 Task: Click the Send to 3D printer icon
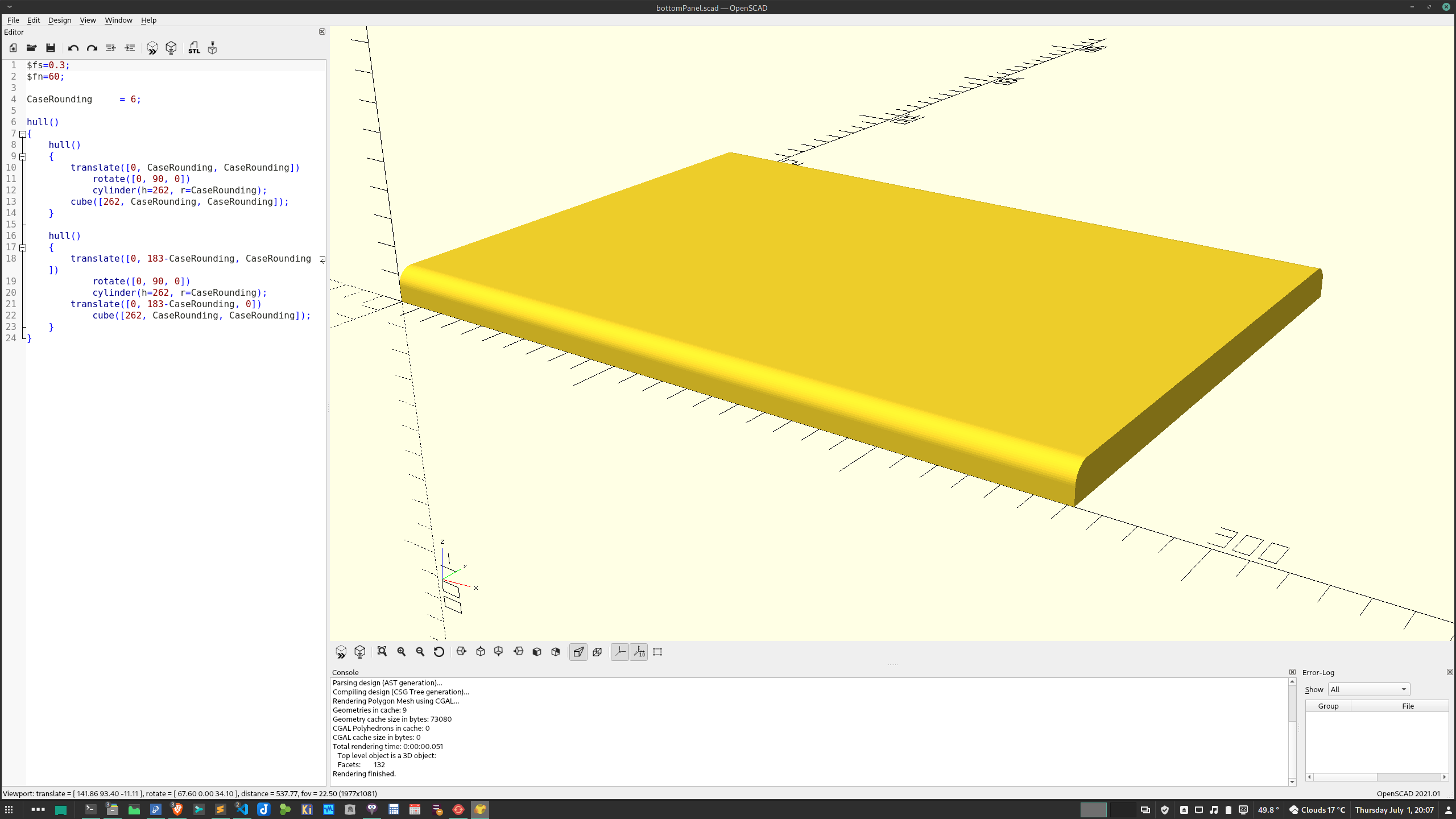212,48
